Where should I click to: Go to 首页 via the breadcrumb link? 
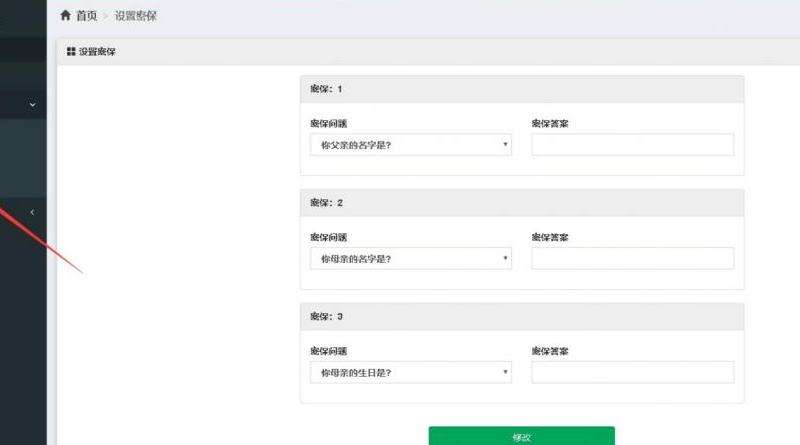point(87,16)
